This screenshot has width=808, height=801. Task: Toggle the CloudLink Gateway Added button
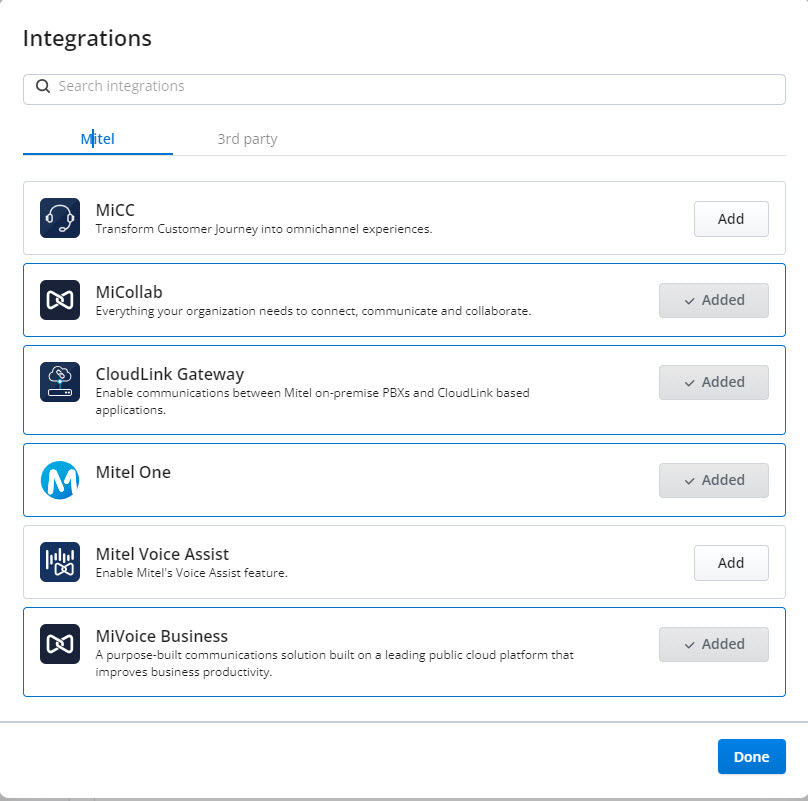tap(713, 382)
